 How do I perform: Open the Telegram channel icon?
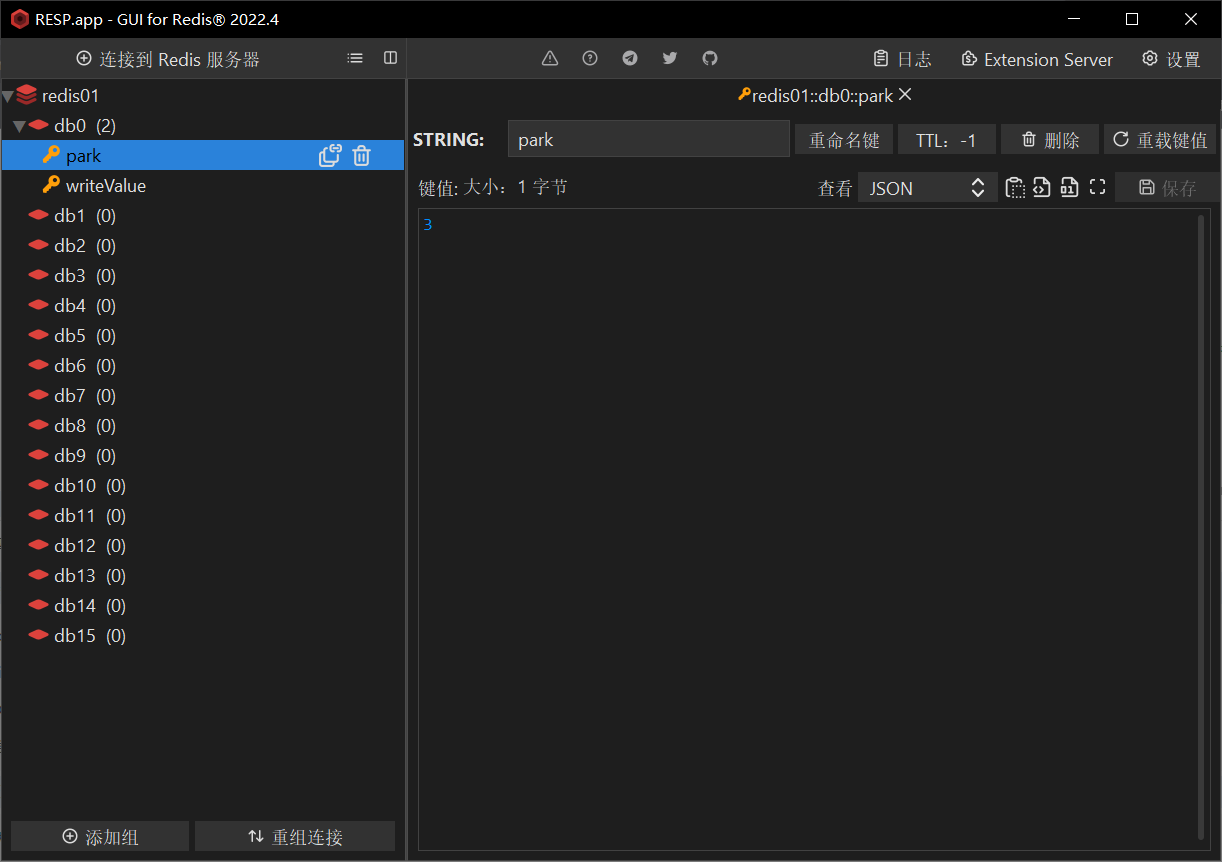coord(630,59)
